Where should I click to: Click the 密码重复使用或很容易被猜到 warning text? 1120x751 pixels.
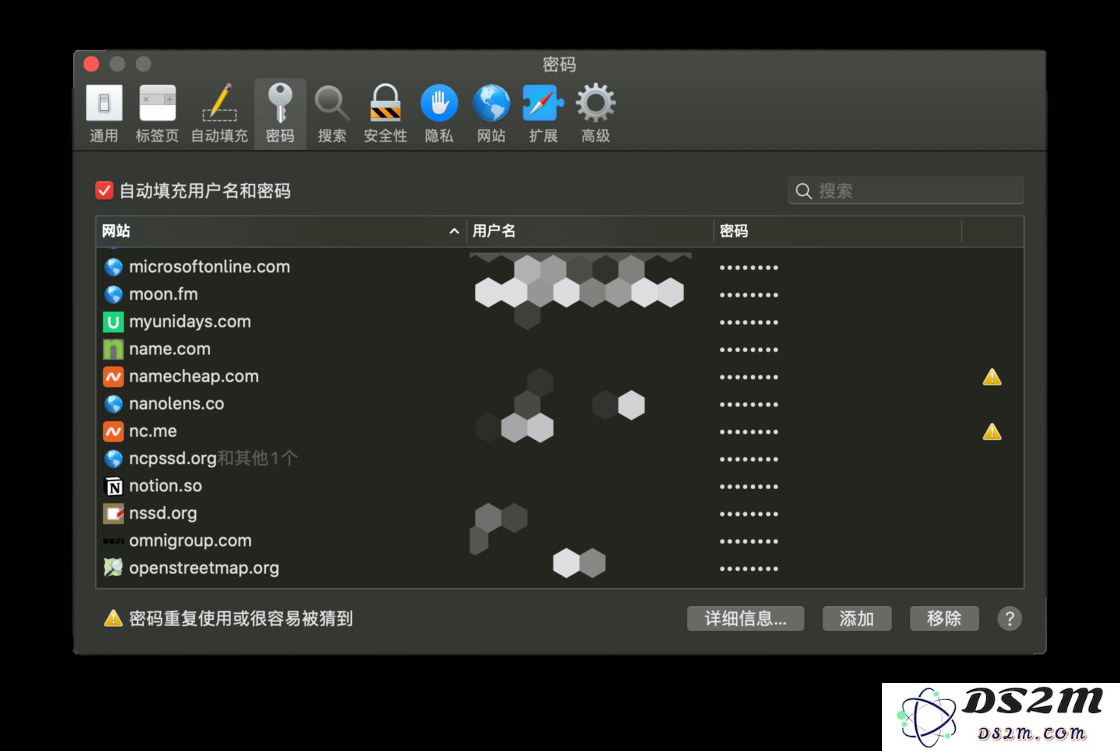241,619
